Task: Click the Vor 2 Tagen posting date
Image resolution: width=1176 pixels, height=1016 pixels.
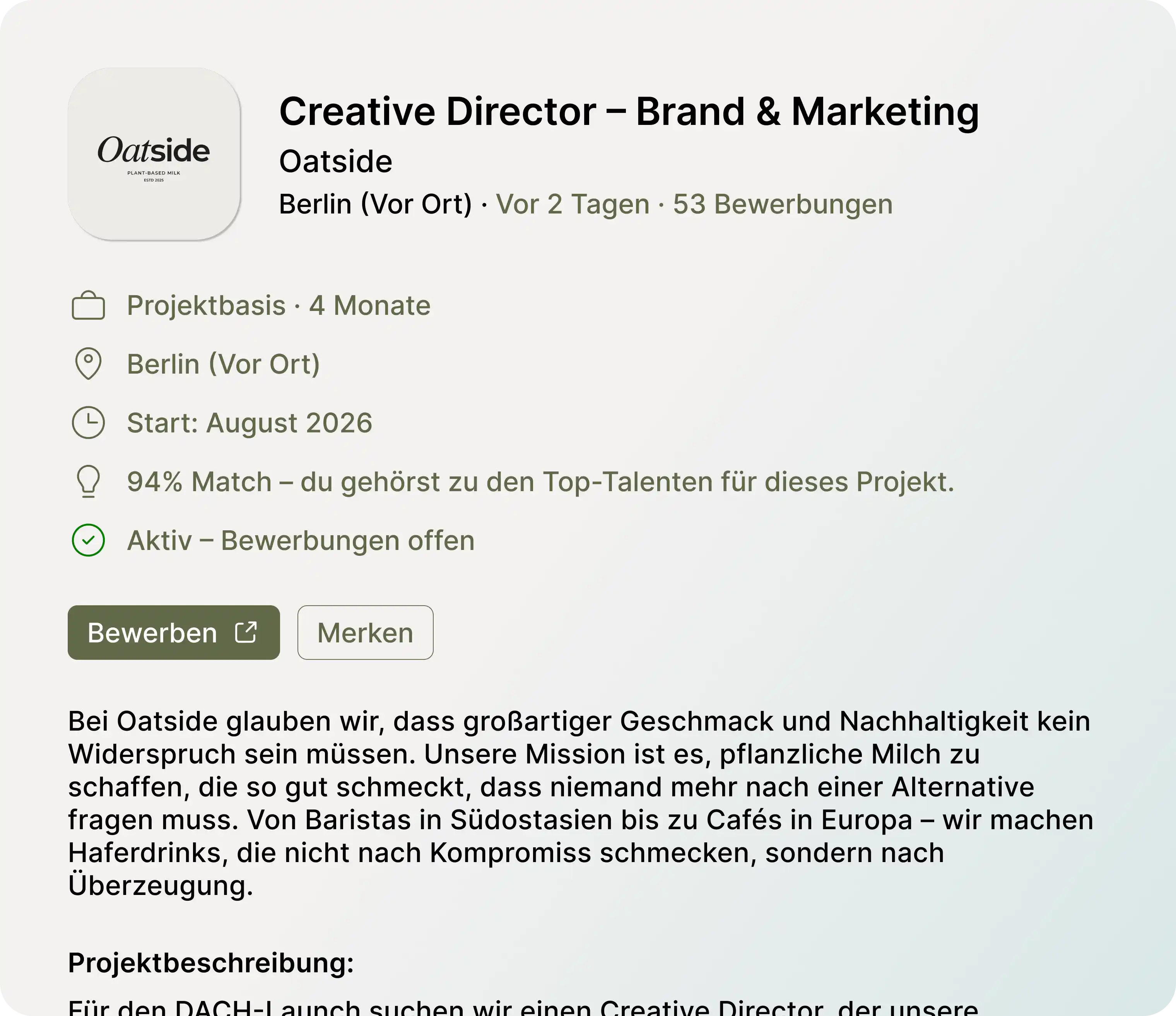Action: click(x=573, y=204)
